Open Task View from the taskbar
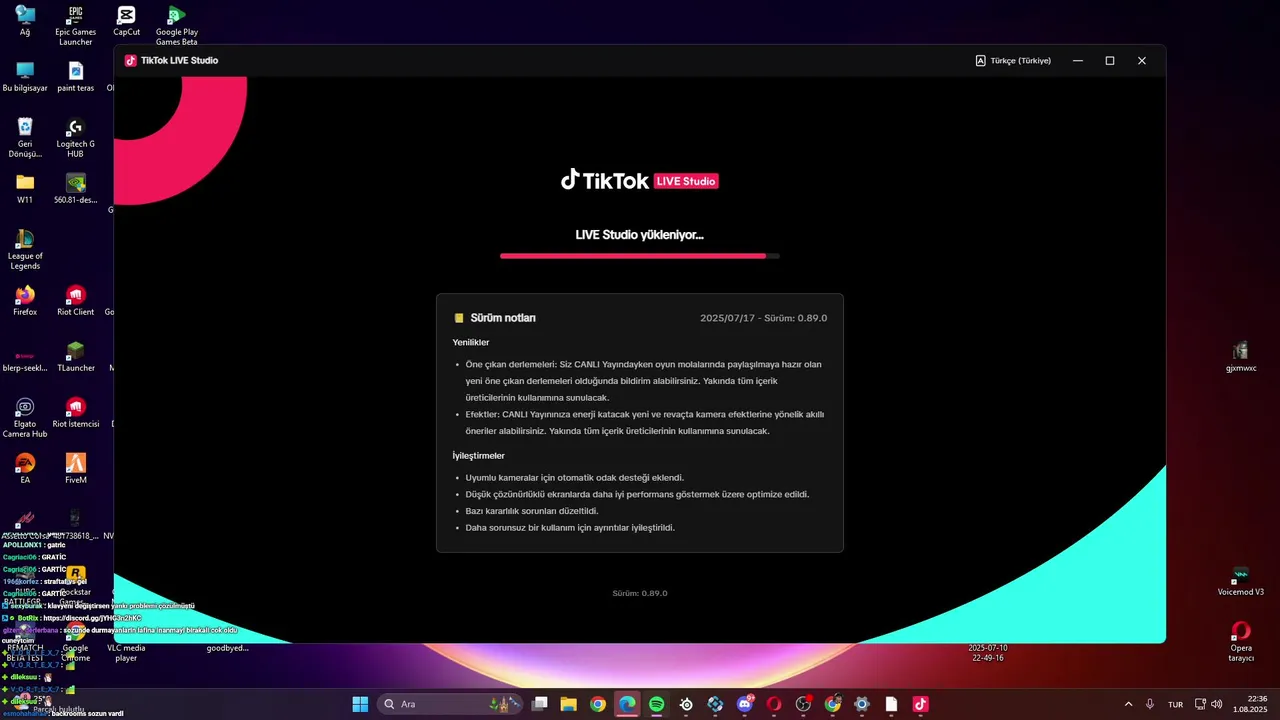Viewport: 1280px width, 720px height. pyautogui.click(x=540, y=704)
